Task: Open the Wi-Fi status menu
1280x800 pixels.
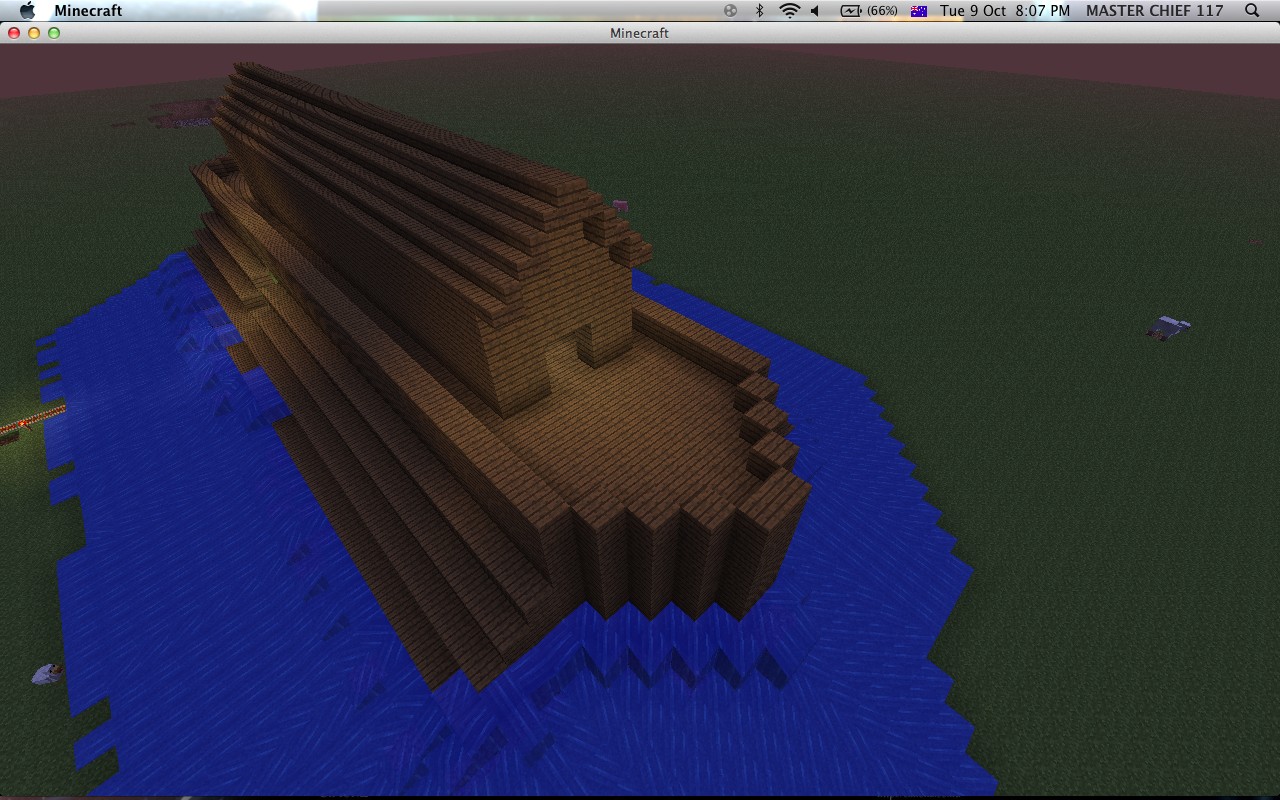Action: pyautogui.click(x=789, y=11)
